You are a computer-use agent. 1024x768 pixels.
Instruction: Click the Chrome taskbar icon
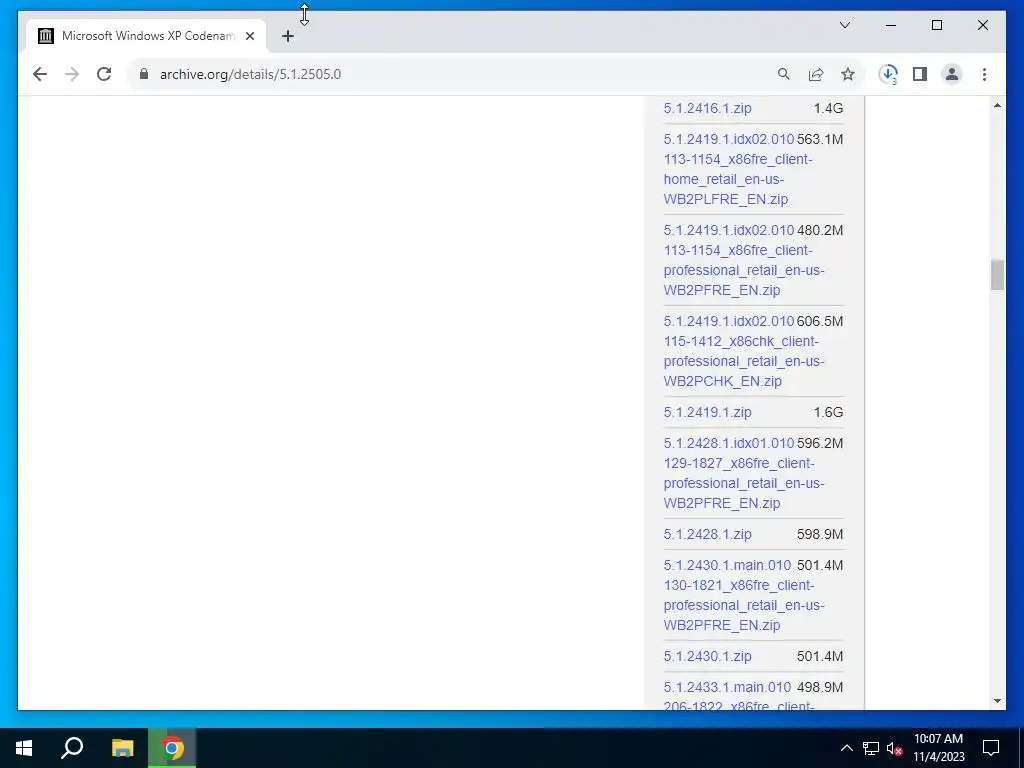point(172,748)
